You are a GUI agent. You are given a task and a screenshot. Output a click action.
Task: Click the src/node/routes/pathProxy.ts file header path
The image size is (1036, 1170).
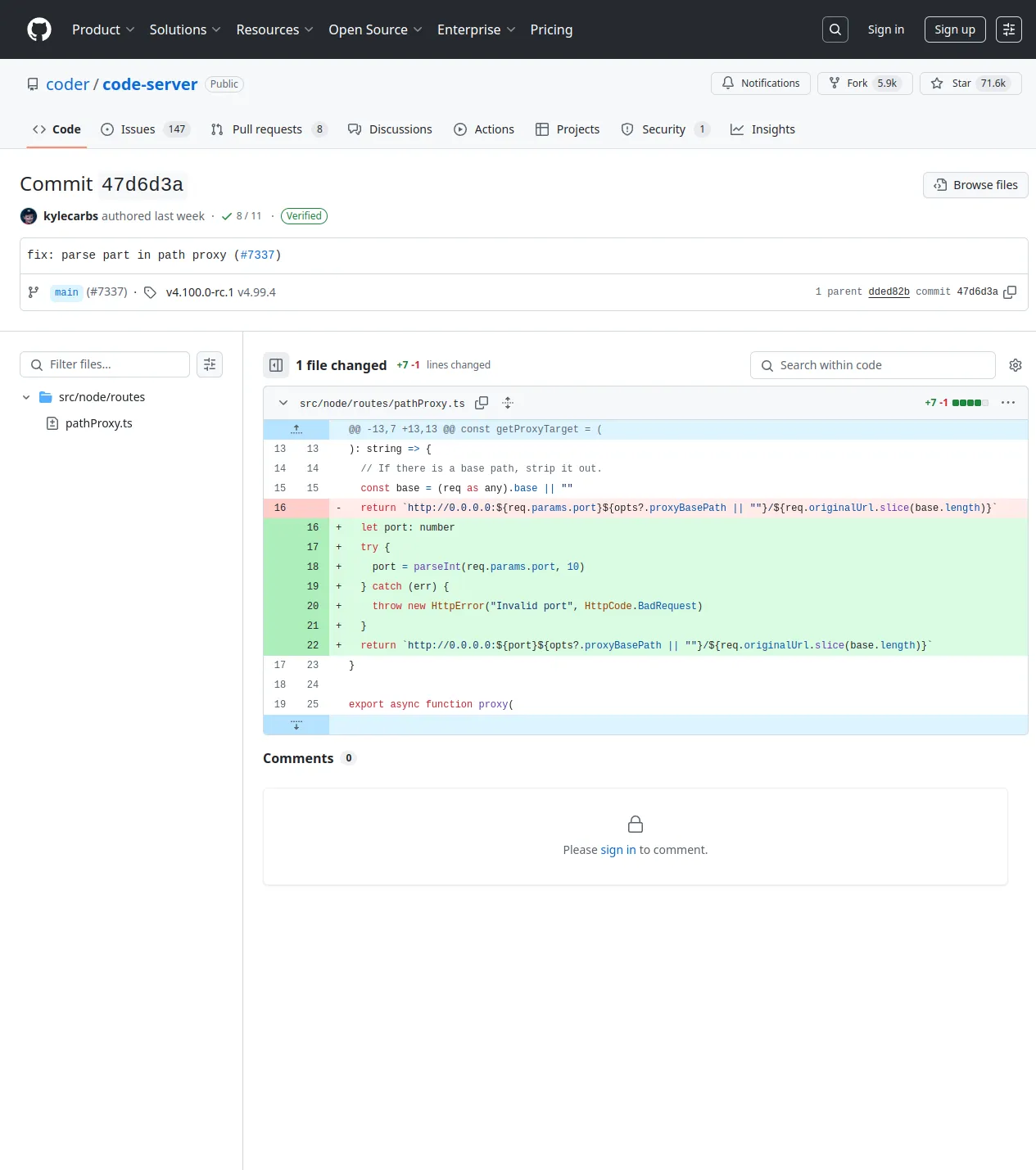382,404
